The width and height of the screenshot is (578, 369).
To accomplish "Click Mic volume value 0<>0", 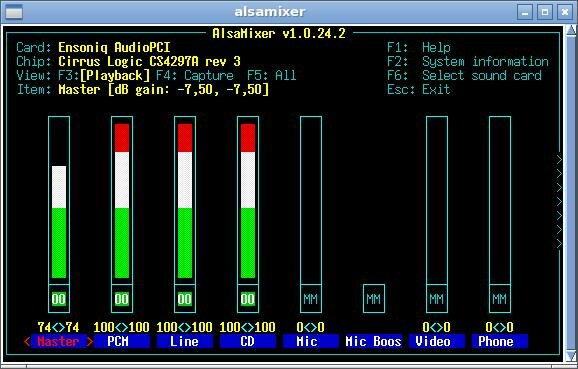I will 311,327.
